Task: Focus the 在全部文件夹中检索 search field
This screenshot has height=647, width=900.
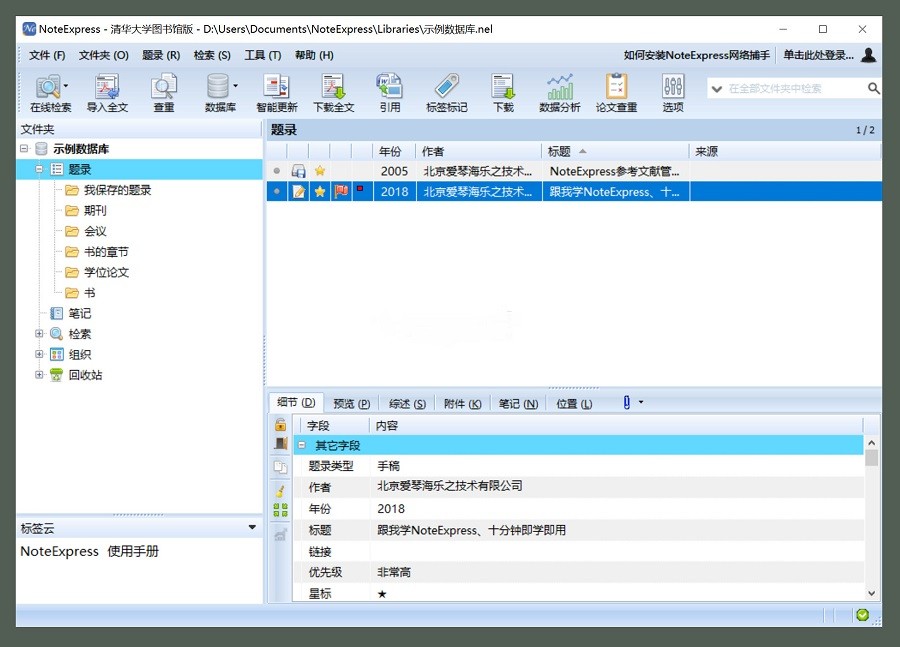Action: pos(794,88)
